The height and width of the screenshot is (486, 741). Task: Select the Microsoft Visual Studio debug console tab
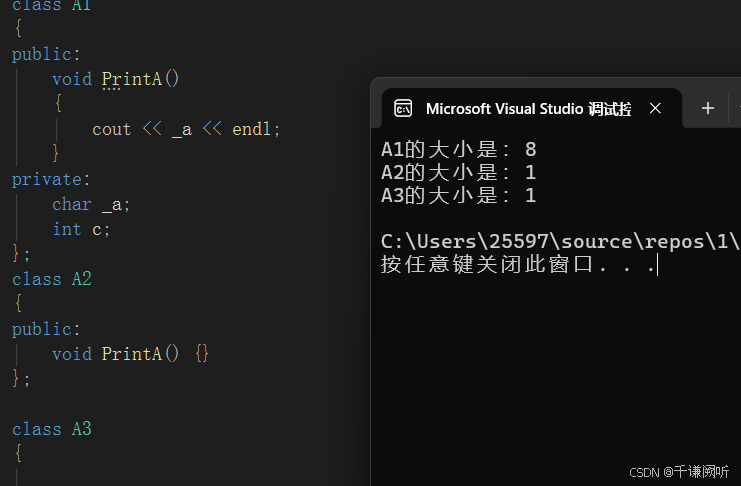[x=532, y=108]
